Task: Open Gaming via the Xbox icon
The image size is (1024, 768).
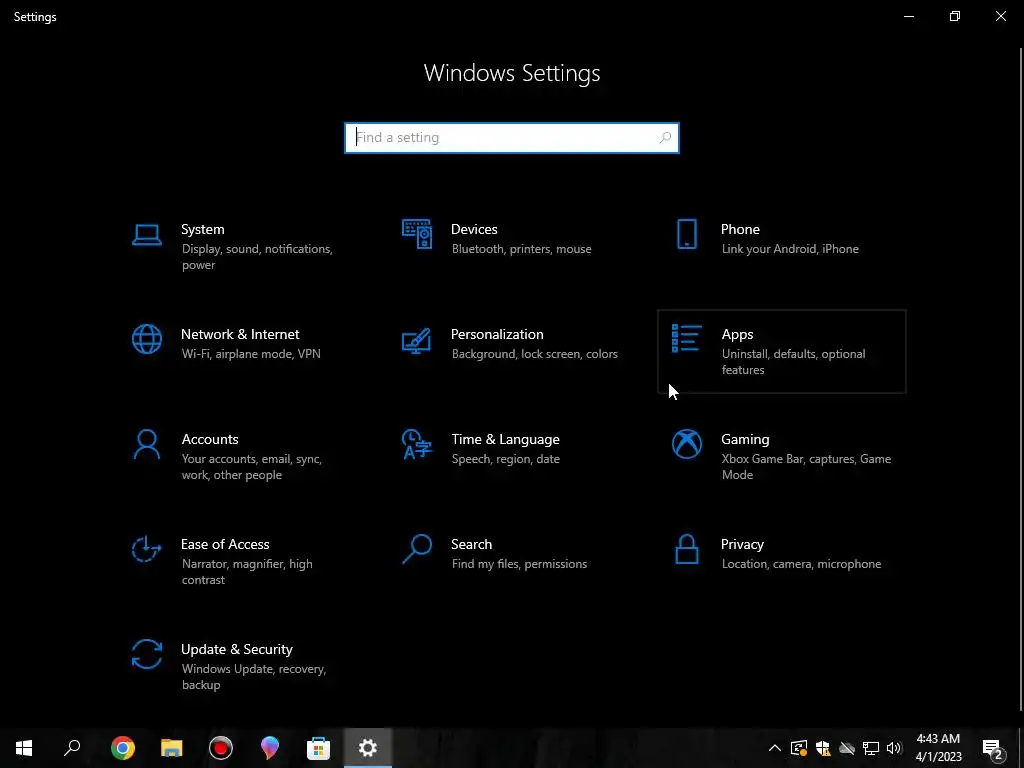Action: coord(686,444)
